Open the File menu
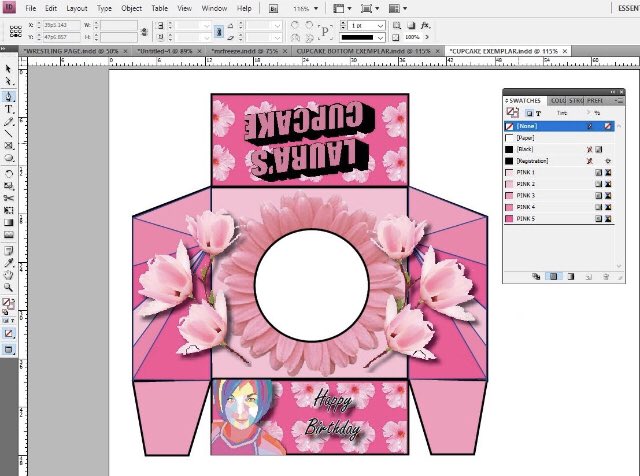 31,8
